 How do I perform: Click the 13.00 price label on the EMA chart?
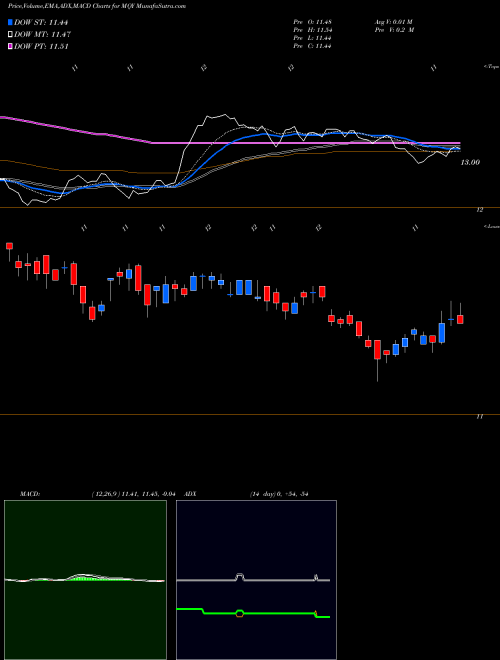click(x=470, y=162)
